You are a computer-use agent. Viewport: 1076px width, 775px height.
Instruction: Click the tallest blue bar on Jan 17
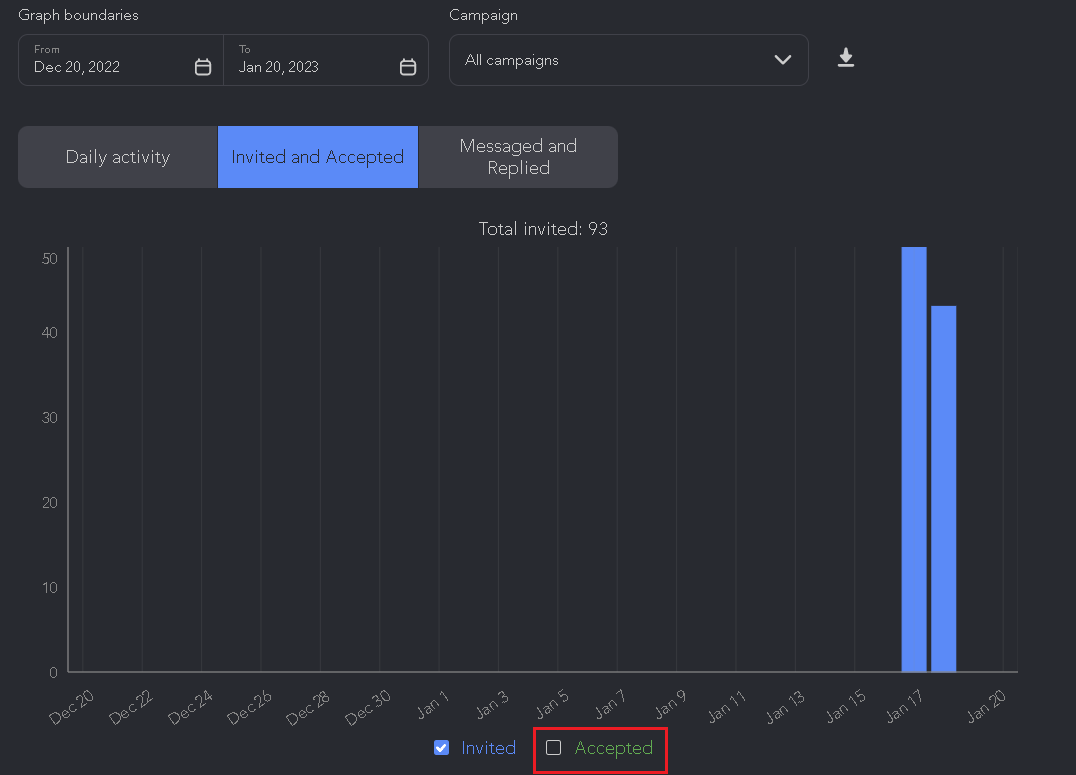(x=914, y=459)
